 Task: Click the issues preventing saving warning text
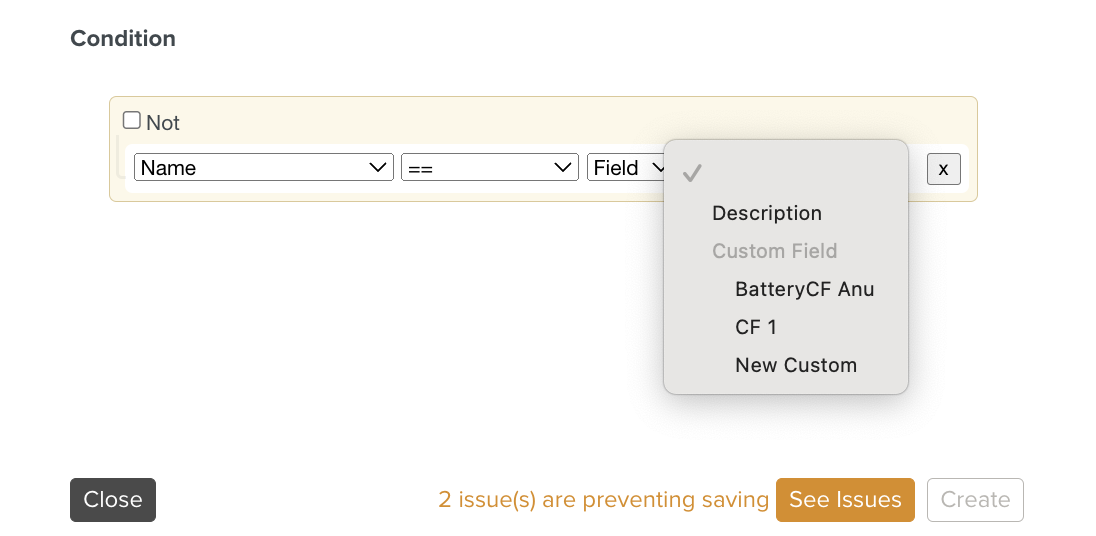(x=603, y=500)
